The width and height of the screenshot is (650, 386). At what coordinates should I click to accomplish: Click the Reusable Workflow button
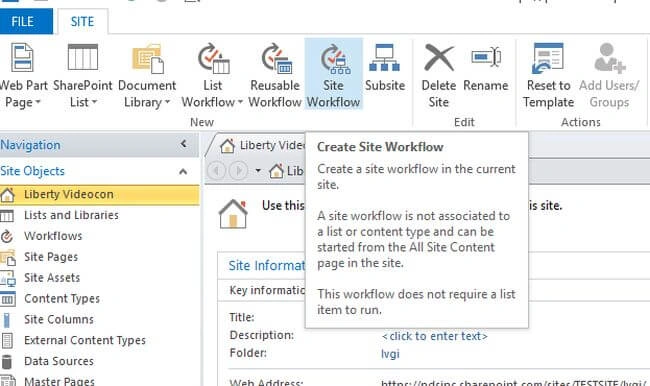pos(275,76)
